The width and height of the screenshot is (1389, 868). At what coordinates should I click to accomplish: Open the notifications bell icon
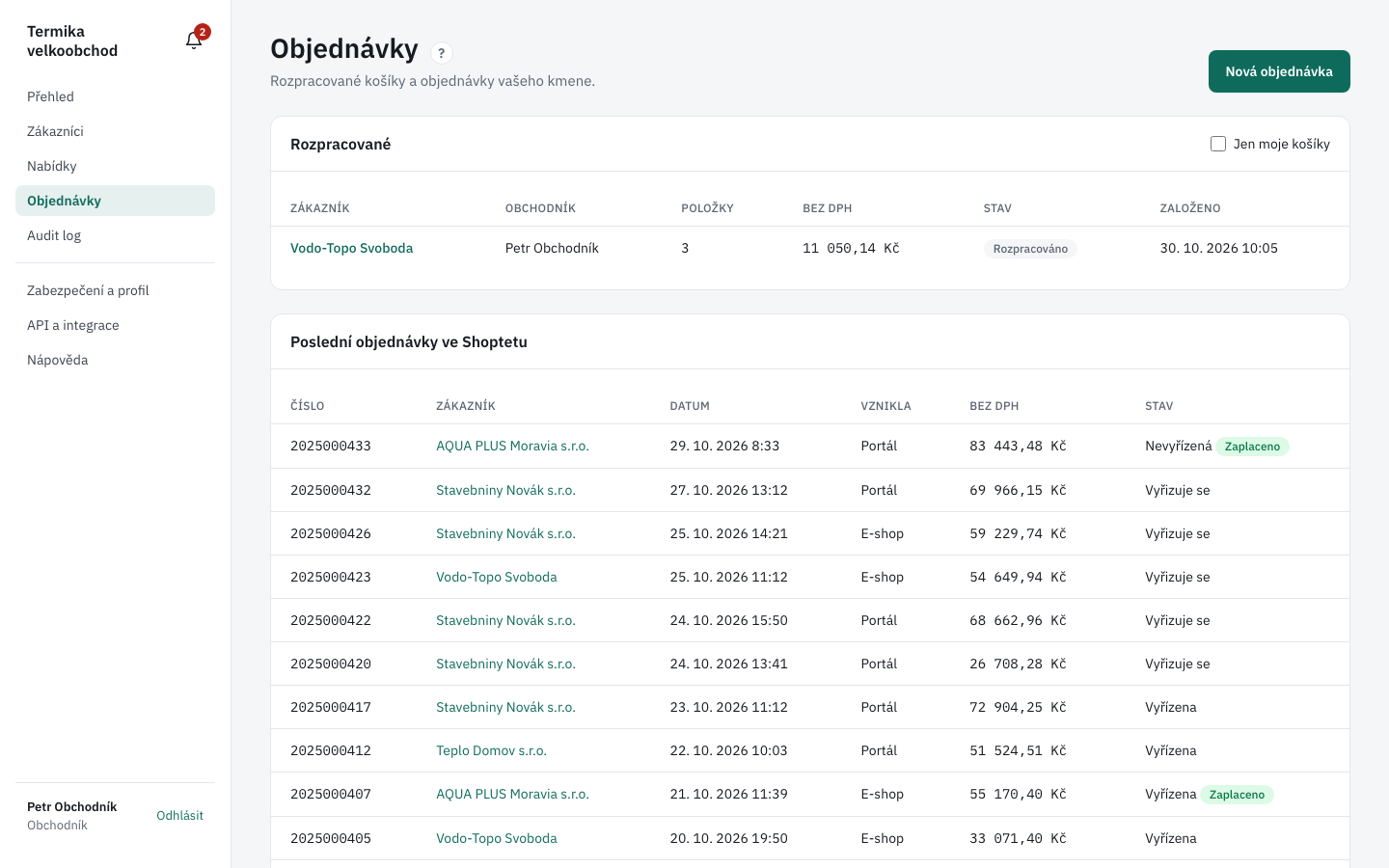(x=194, y=40)
